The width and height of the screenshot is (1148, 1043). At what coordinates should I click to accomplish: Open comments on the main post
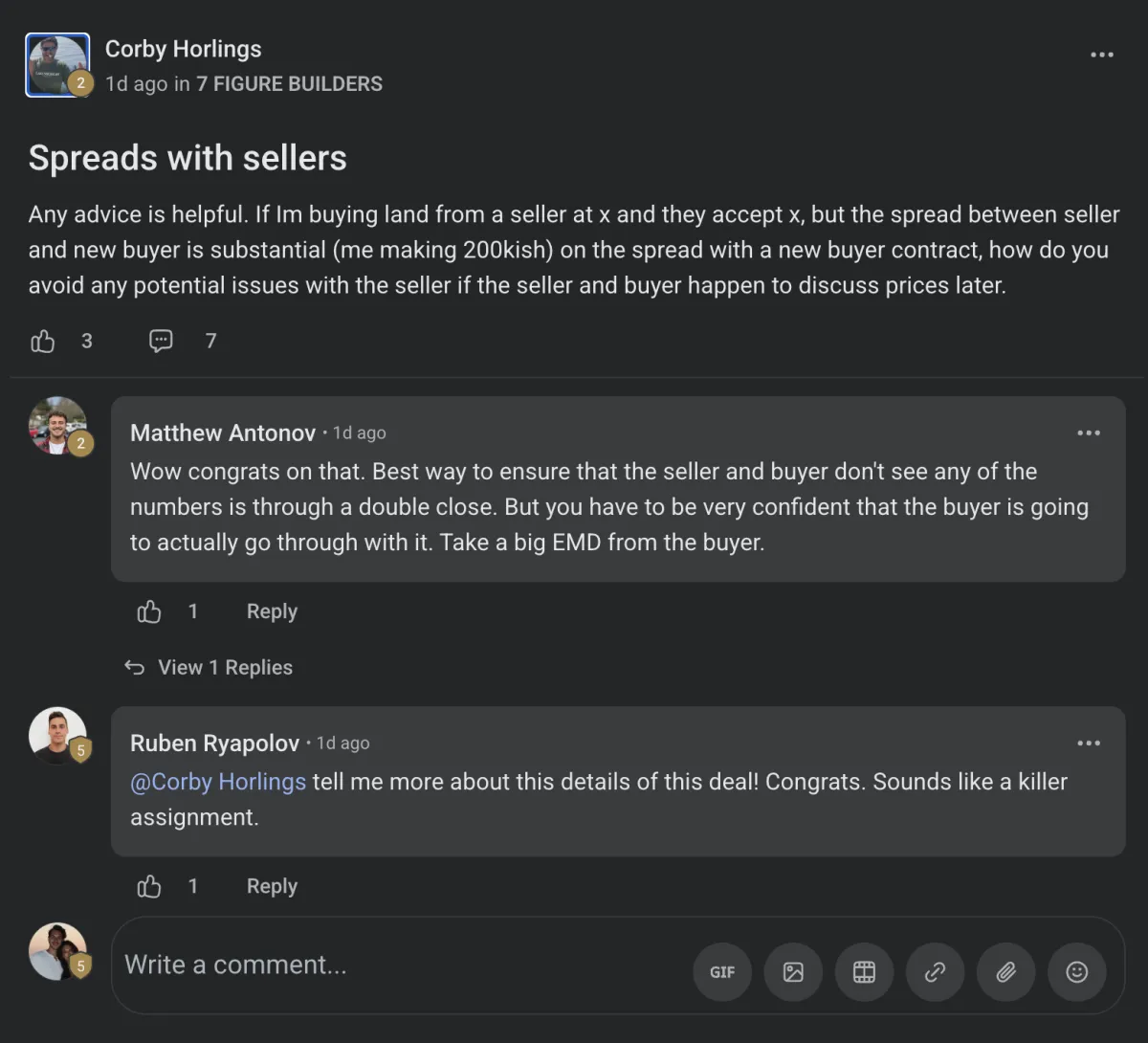(x=161, y=342)
